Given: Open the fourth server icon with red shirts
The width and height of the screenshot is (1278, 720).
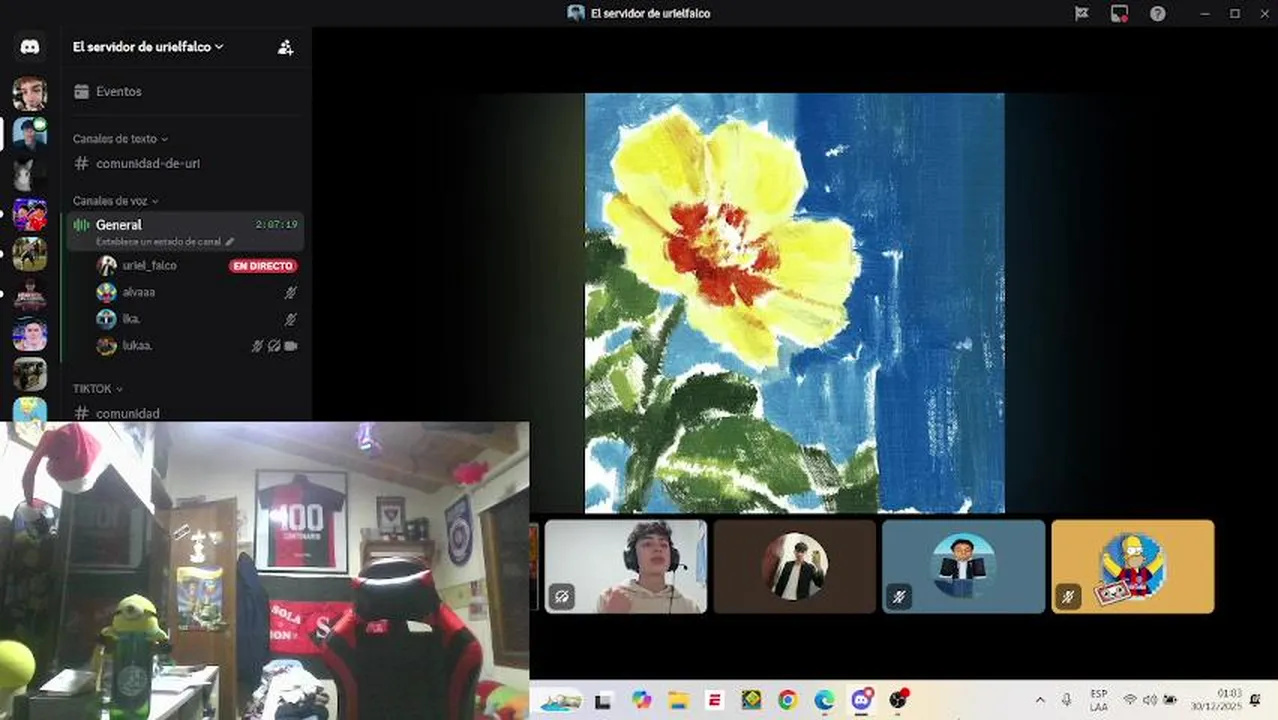Looking at the screenshot, I should click(x=30, y=214).
